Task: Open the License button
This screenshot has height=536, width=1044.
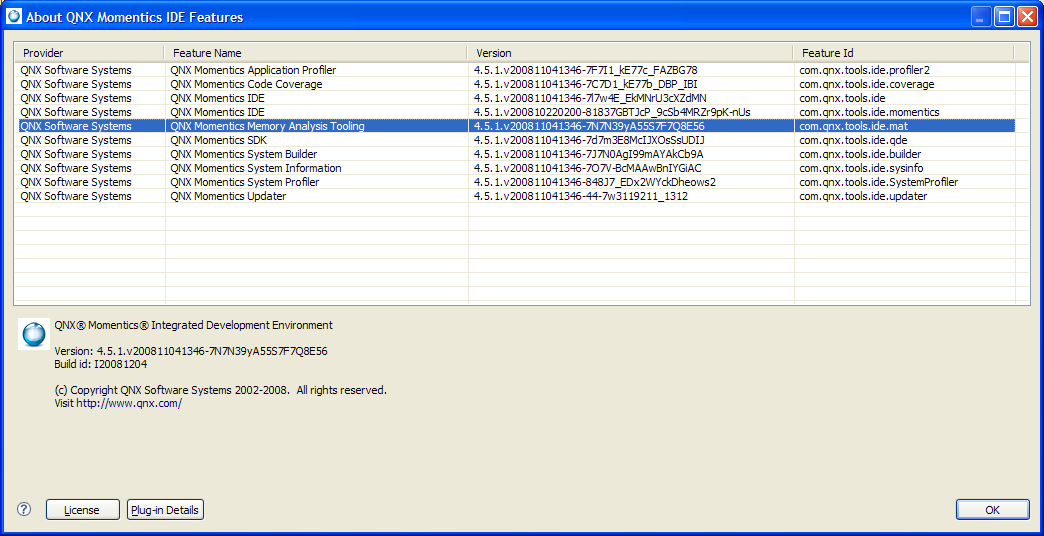Action: [83, 510]
